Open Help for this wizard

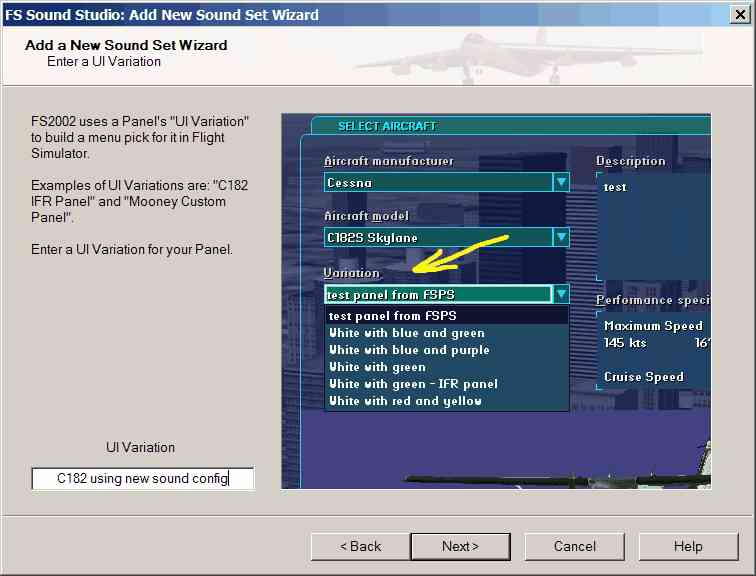[x=688, y=546]
